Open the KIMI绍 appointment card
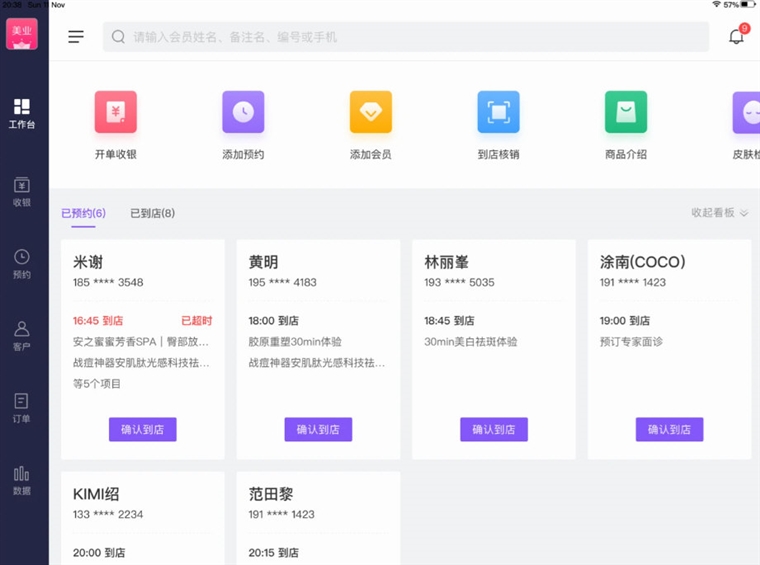 (142, 518)
